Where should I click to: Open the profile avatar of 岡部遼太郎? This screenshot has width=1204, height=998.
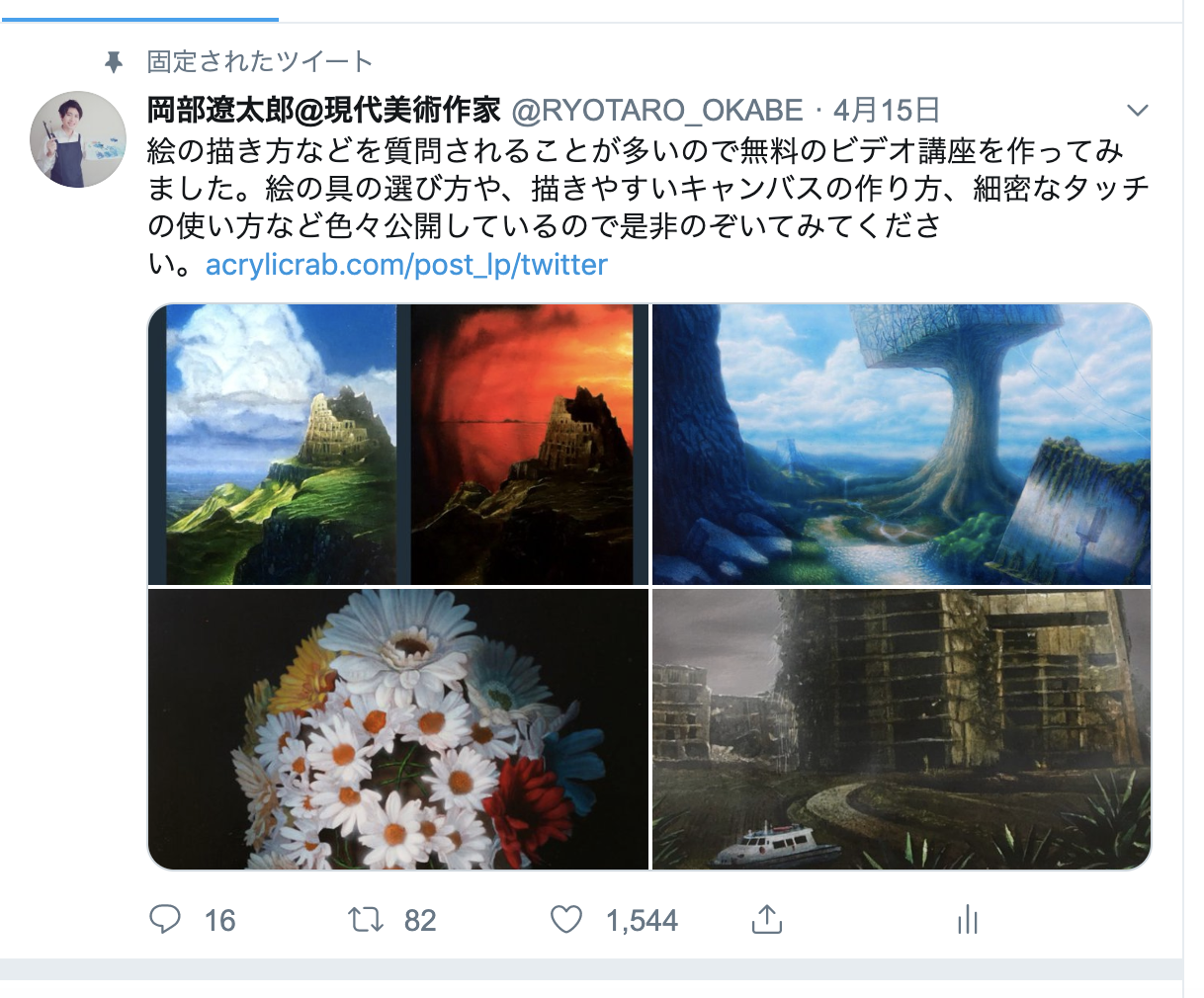79,139
